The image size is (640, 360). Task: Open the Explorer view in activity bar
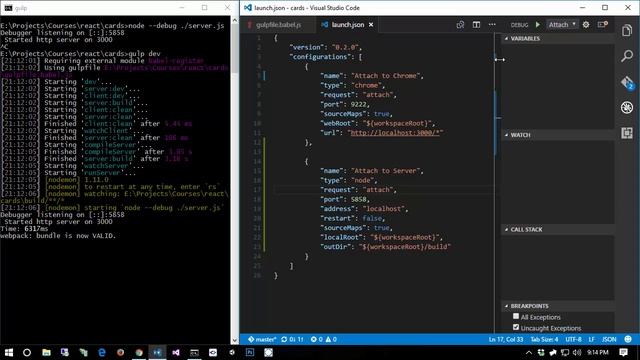click(627, 31)
